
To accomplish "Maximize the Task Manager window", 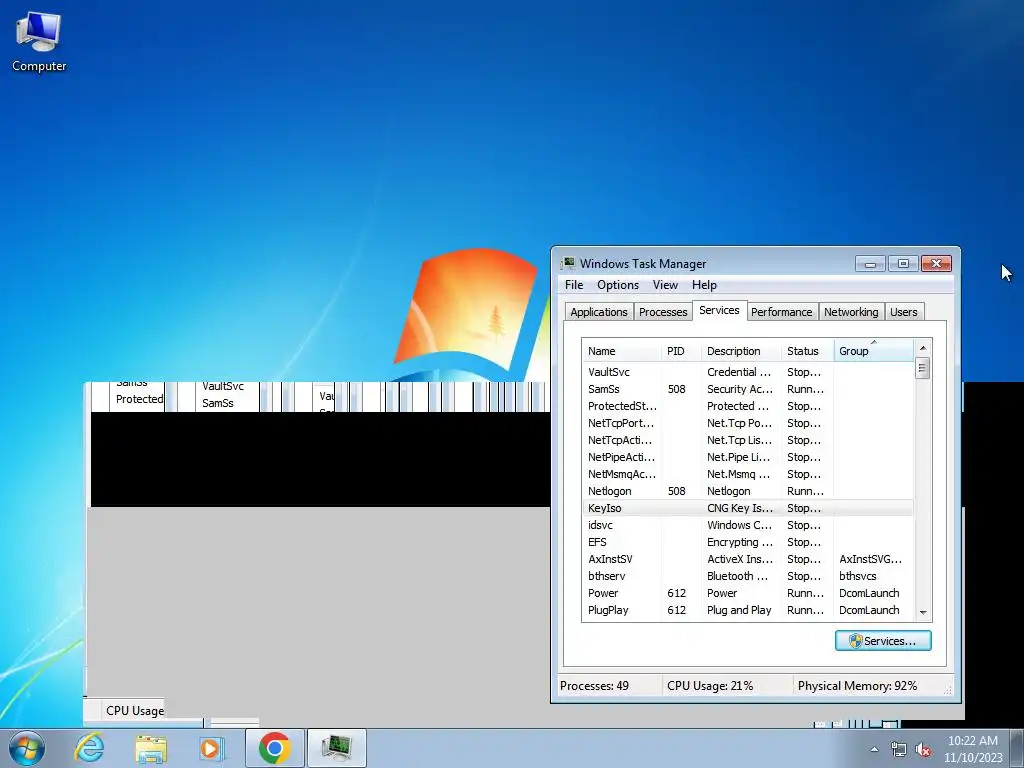I will pos(903,263).
